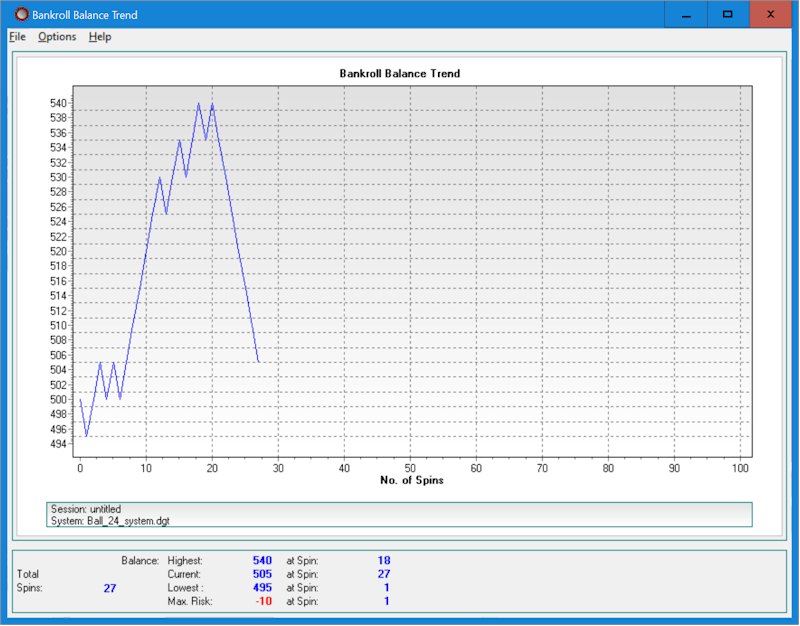This screenshot has width=800, height=626.
Task: Open the Options menu
Action: [x=57, y=37]
